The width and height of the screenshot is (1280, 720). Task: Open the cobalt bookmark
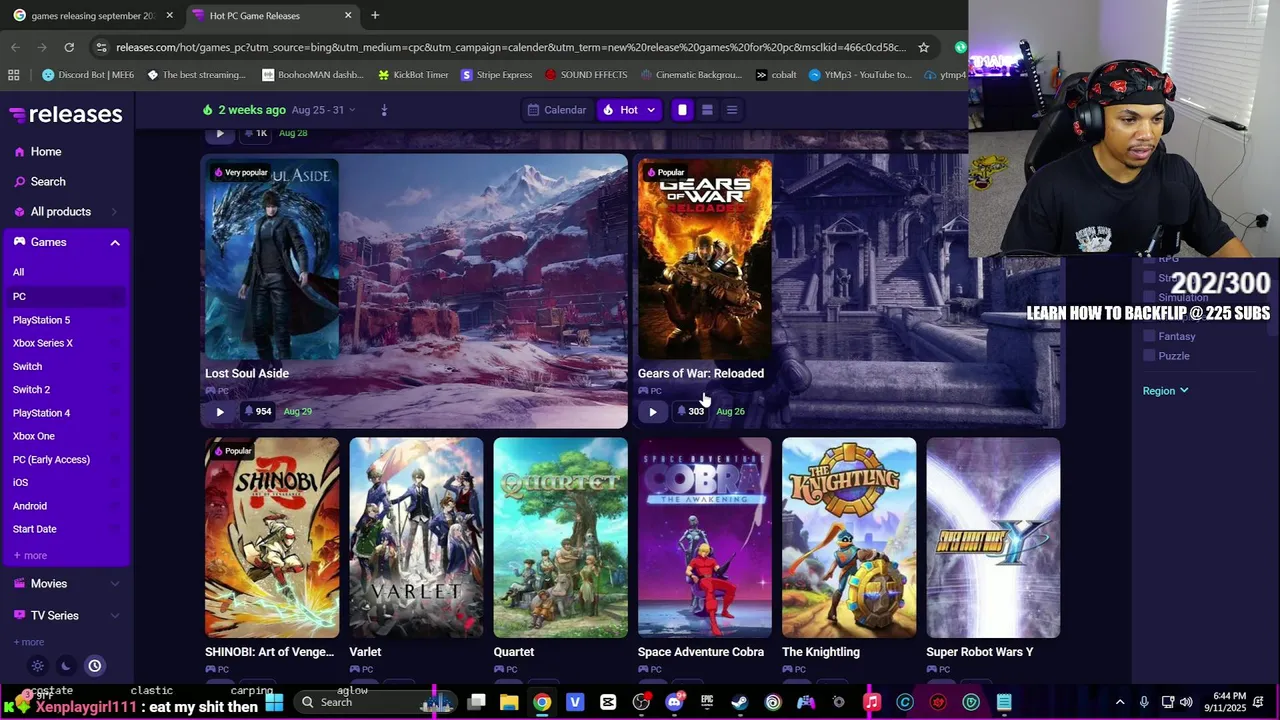coord(776,75)
